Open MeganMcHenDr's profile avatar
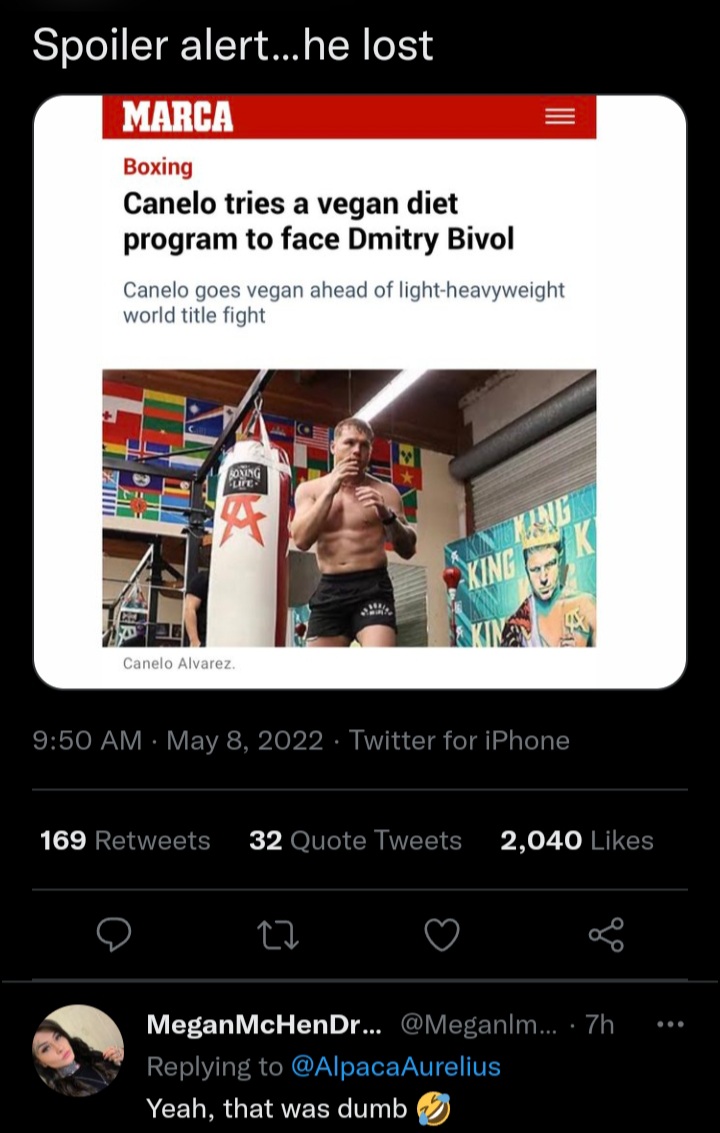Viewport: 720px width, 1133px height. 78,1051
